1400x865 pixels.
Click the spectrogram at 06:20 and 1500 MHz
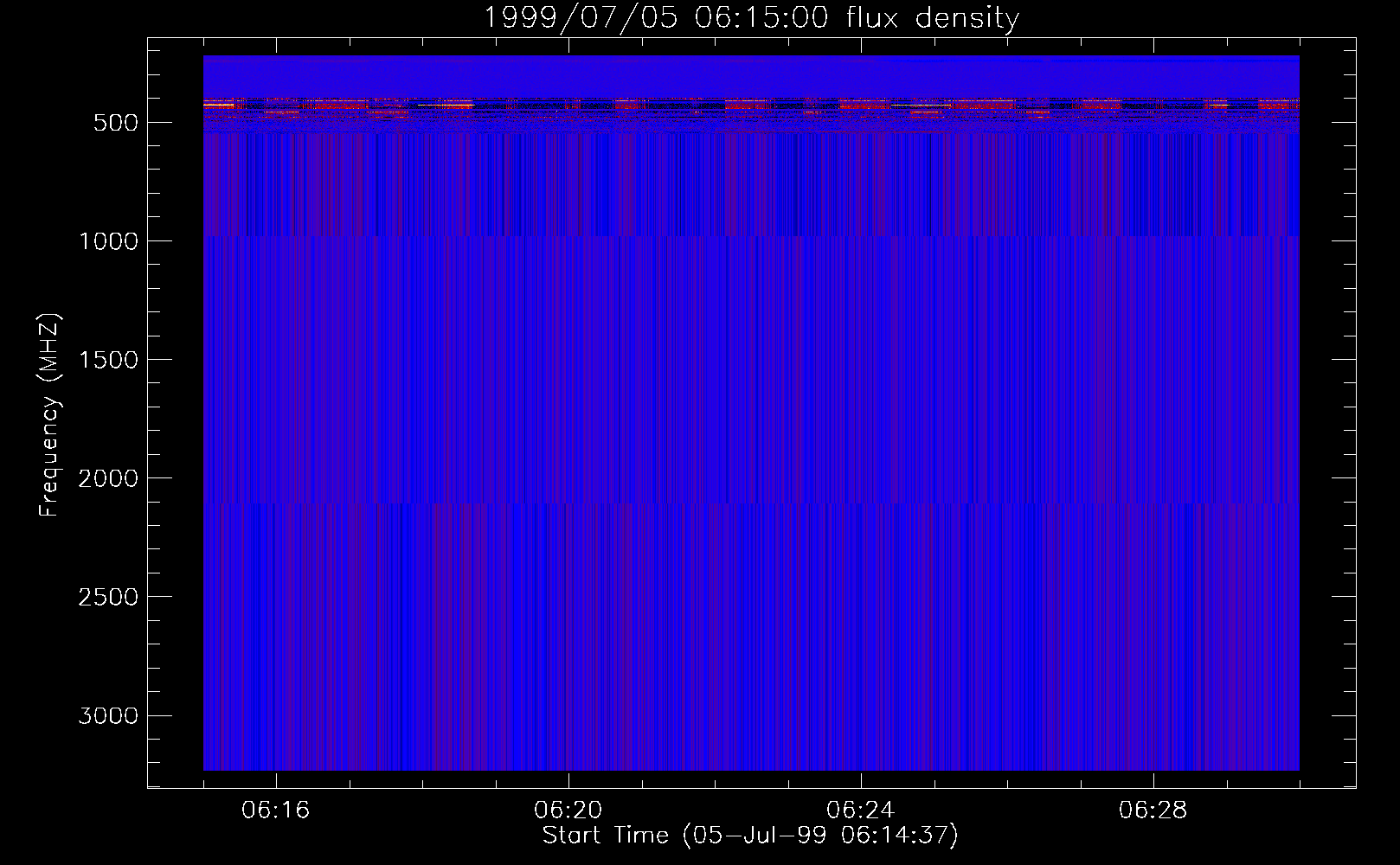coord(568,359)
